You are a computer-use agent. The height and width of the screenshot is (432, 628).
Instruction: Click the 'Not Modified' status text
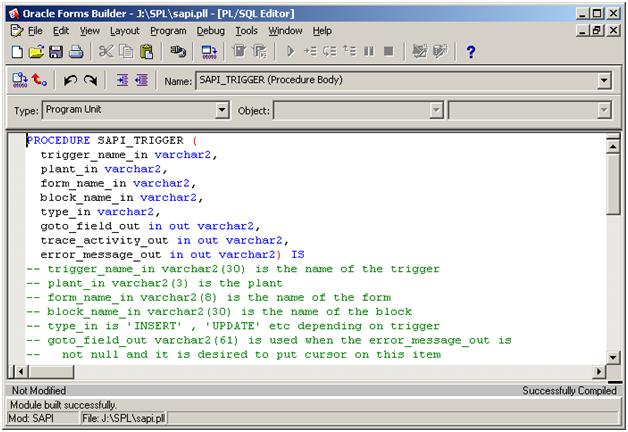click(39, 391)
